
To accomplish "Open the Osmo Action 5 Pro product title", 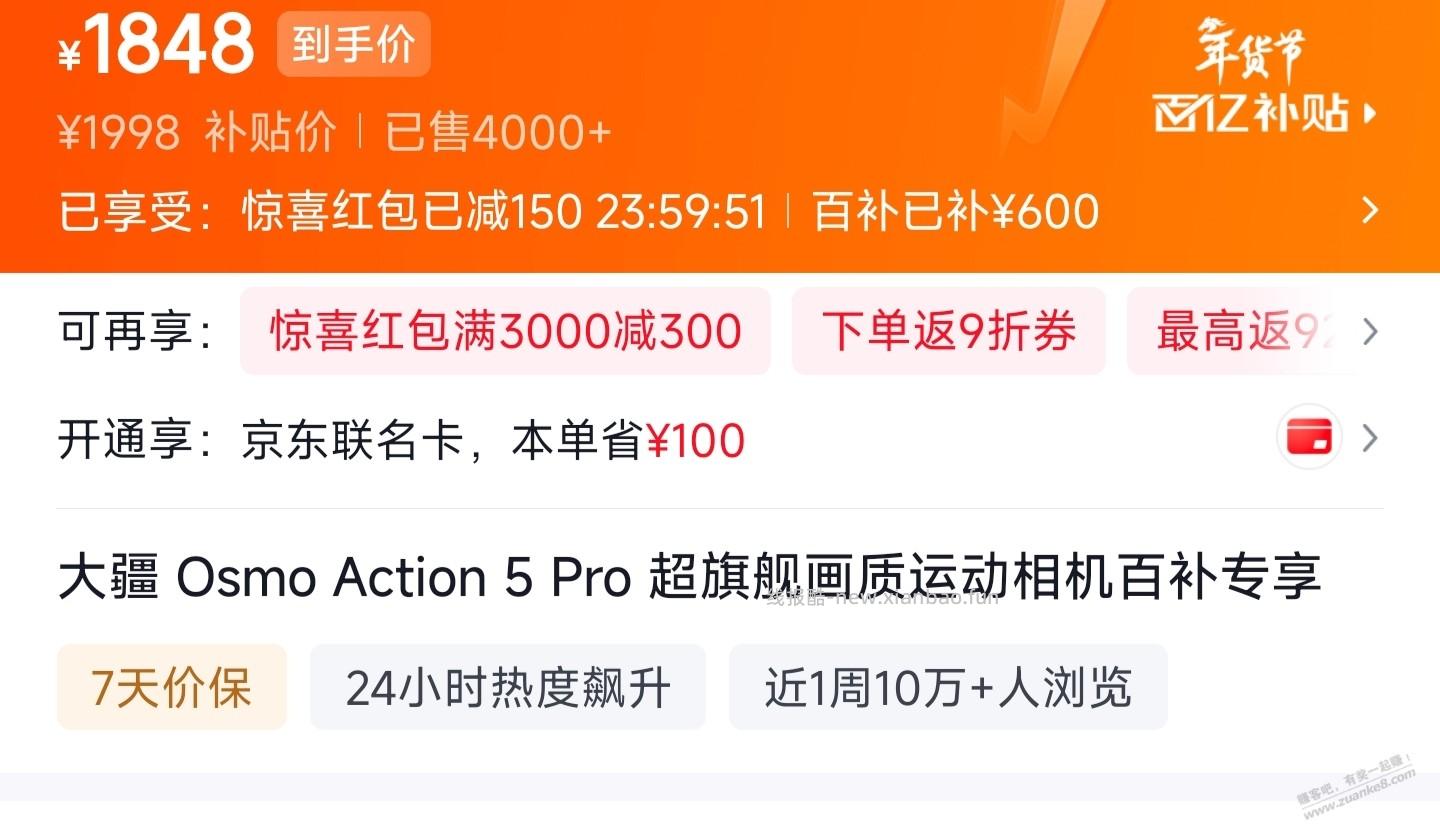I will coord(692,577).
